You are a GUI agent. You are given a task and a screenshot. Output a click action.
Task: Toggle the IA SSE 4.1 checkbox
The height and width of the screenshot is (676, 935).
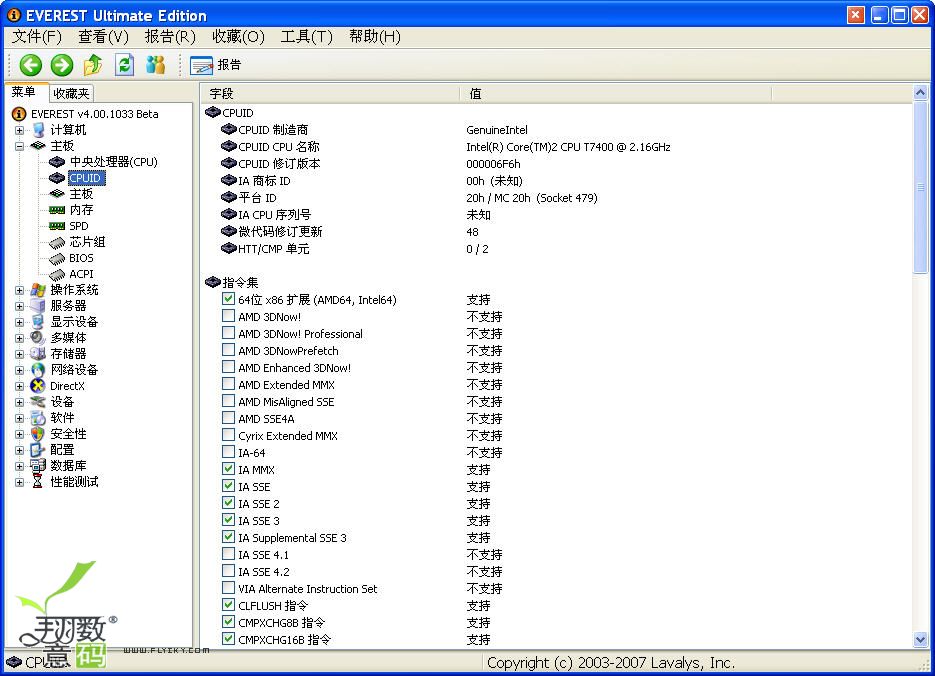pyautogui.click(x=228, y=553)
